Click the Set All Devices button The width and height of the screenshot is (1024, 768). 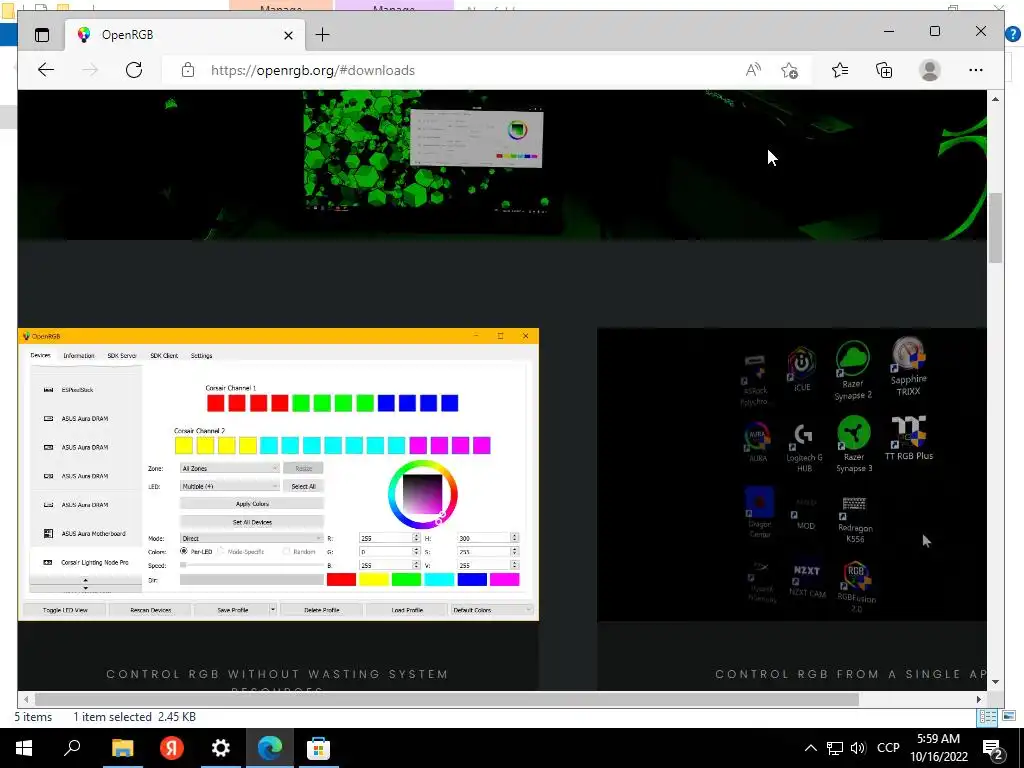point(251,522)
